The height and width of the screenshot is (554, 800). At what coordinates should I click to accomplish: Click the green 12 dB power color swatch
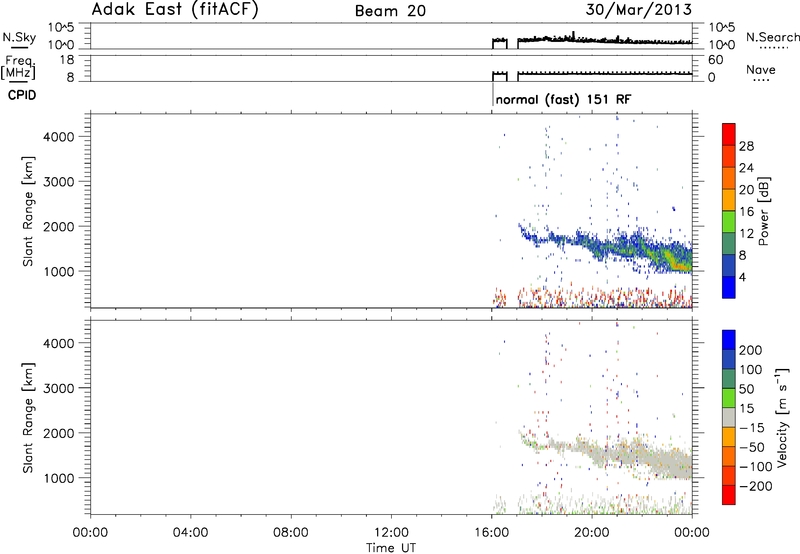coord(729,222)
